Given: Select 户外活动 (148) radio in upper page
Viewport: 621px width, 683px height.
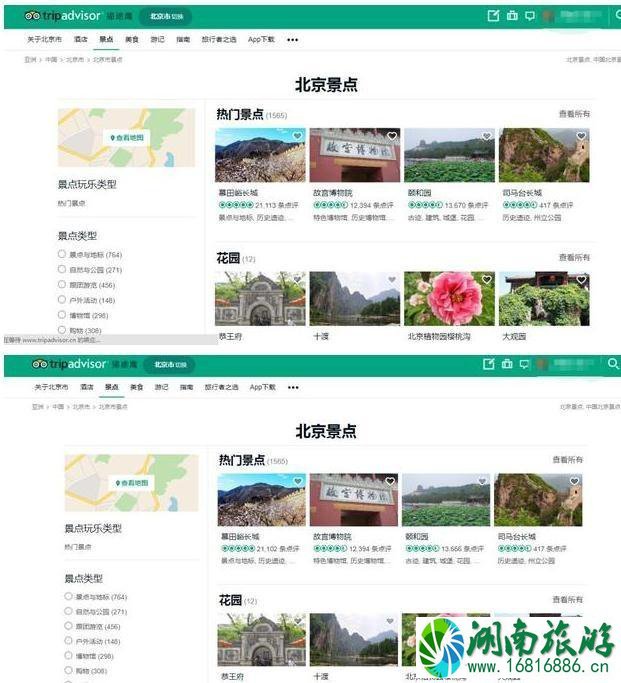Looking at the screenshot, I should coord(62,300).
